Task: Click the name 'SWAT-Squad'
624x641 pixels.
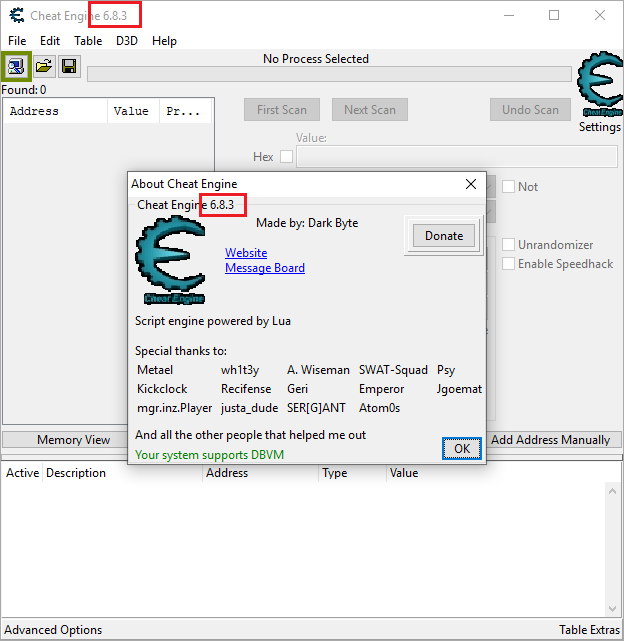Action: [x=393, y=370]
